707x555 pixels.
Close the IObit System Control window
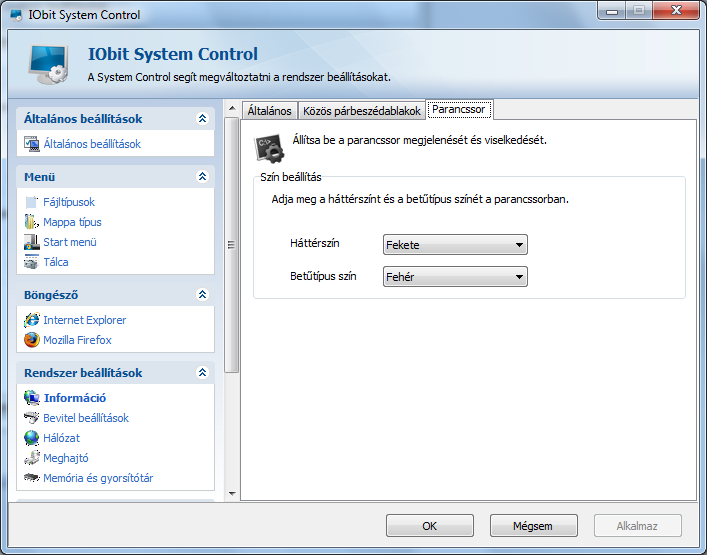675,11
